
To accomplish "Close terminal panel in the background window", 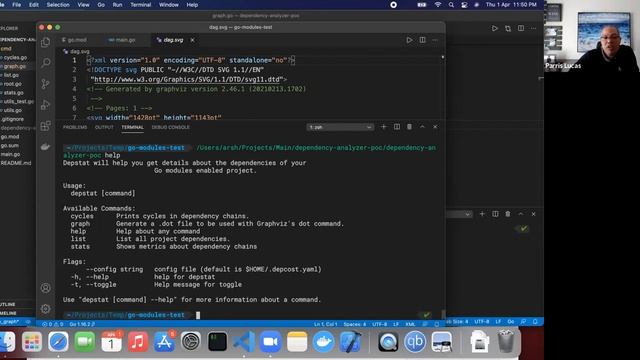I will pyautogui.click(x=533, y=214).
